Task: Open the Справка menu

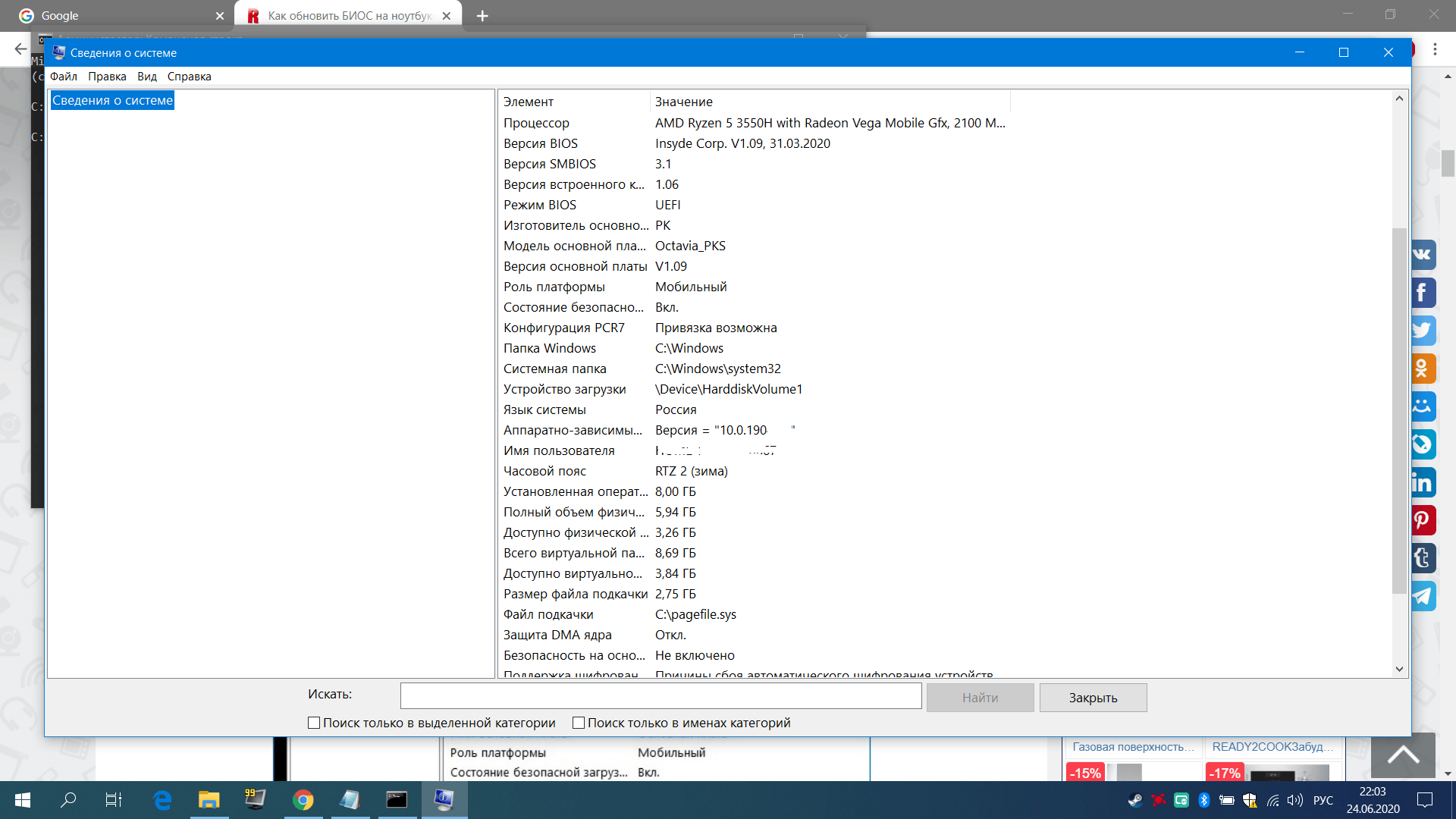Action: [189, 77]
